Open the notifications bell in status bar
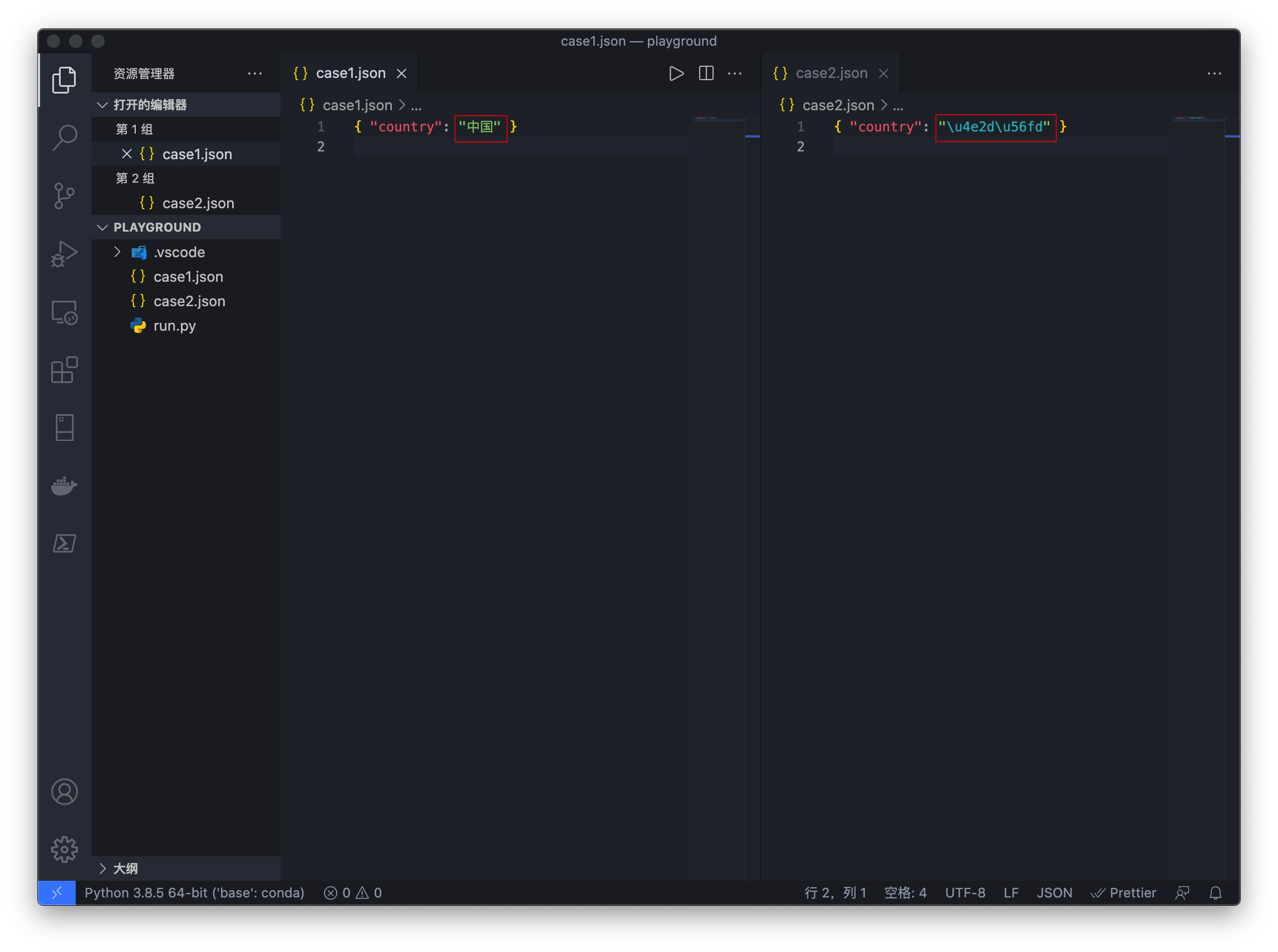Screen dimensions: 1278x952 (1215, 892)
